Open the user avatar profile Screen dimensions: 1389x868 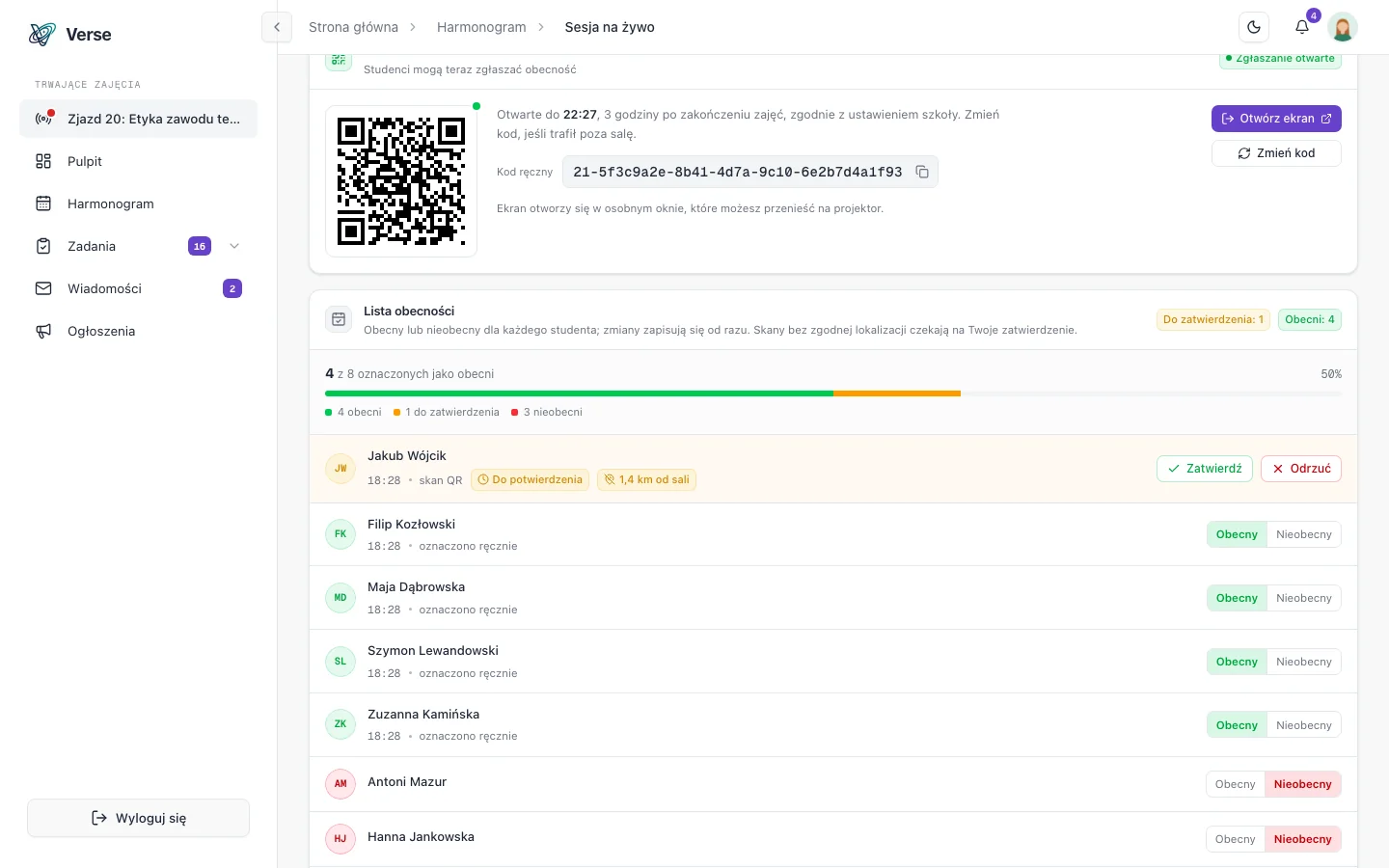tap(1343, 27)
